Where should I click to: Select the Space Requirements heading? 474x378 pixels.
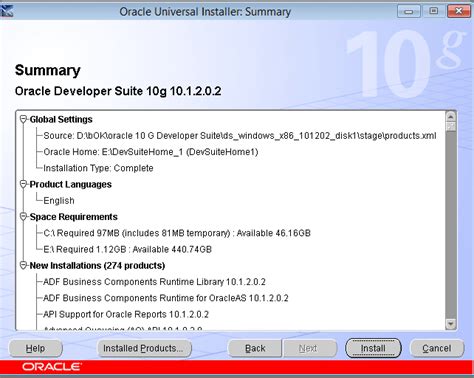74,217
